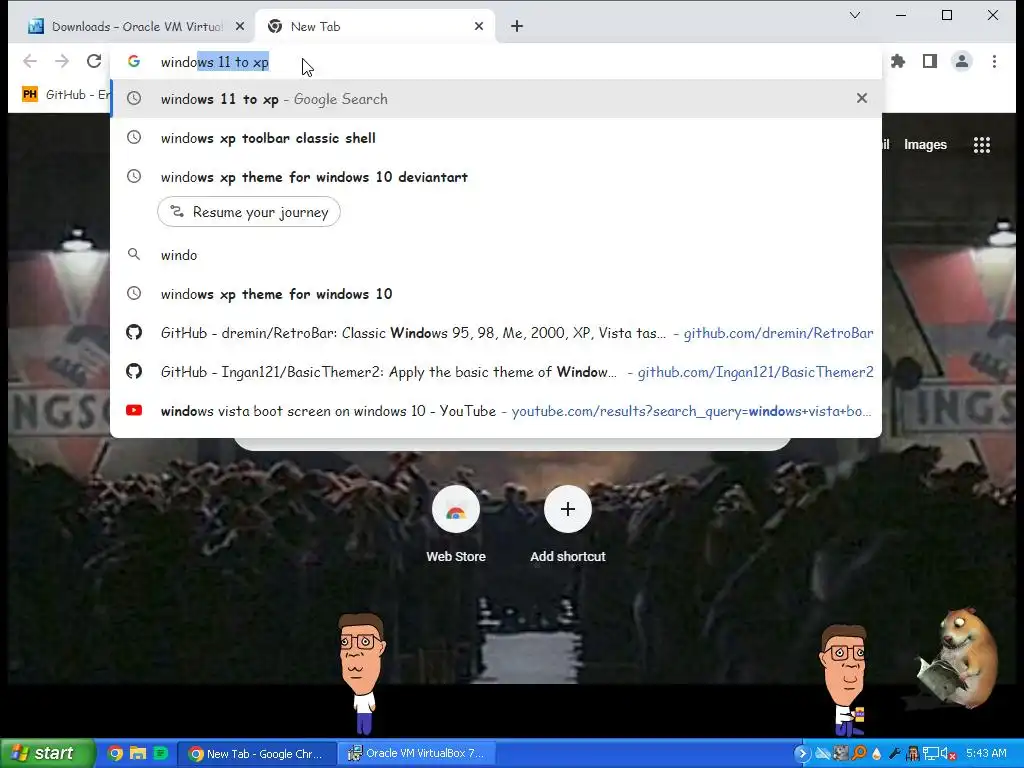This screenshot has height=768, width=1024.
Task: Launch Chrome from the quick launch bar
Action: [x=115, y=754]
